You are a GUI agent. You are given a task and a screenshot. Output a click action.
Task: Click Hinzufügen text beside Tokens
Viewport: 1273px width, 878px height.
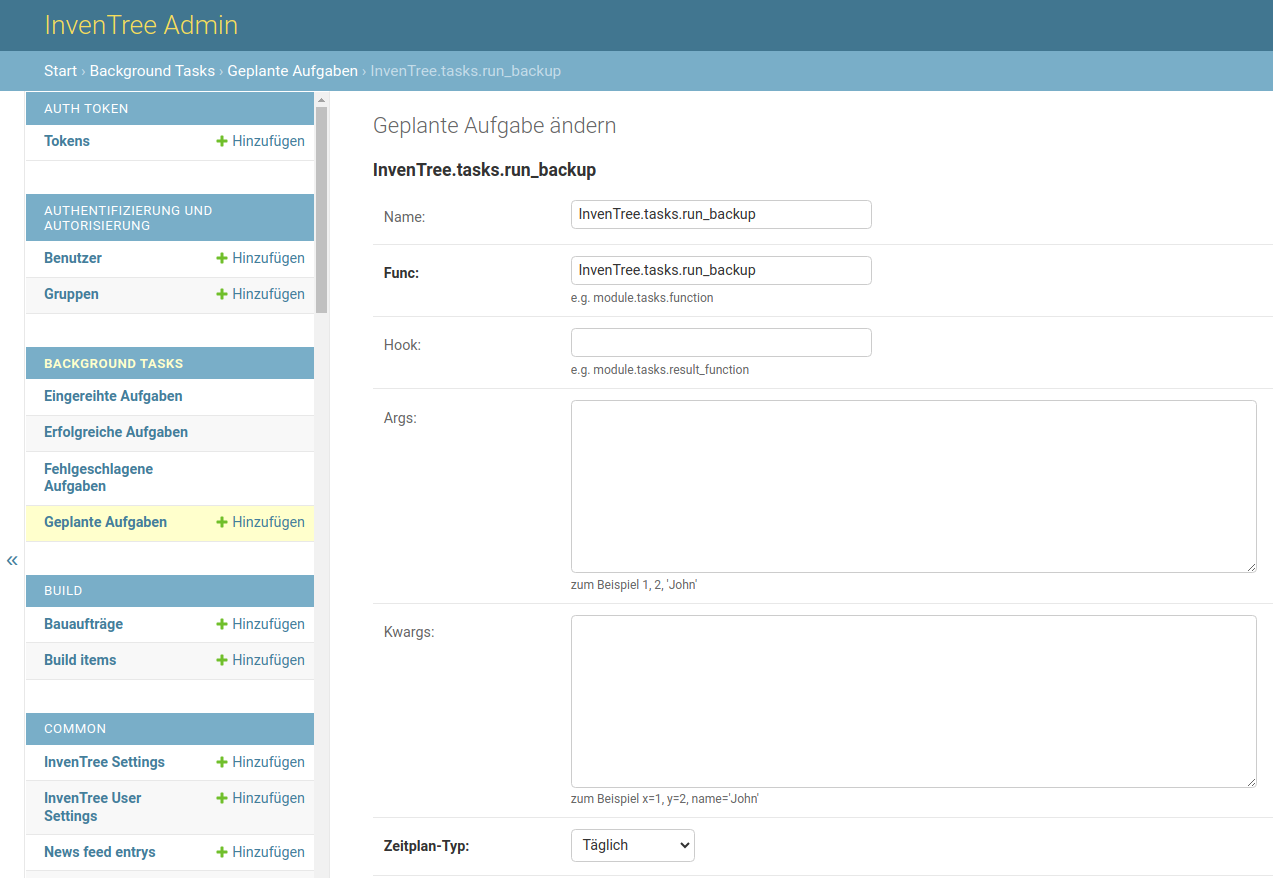(268, 141)
